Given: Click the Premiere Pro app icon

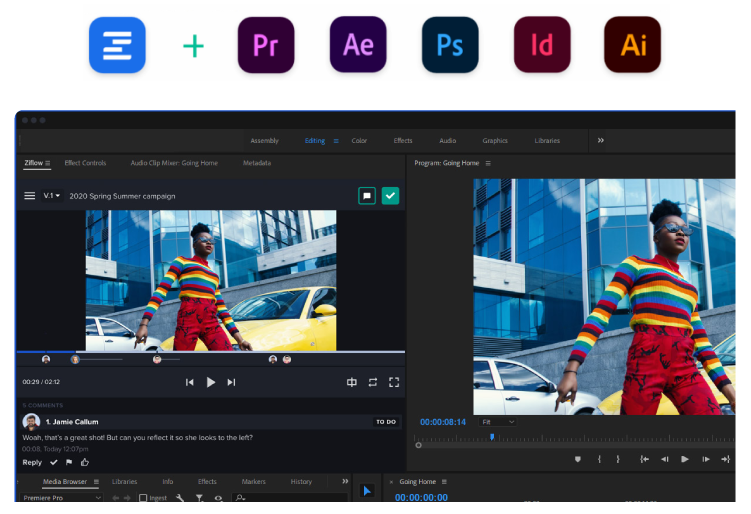Looking at the screenshot, I should click(266, 45).
